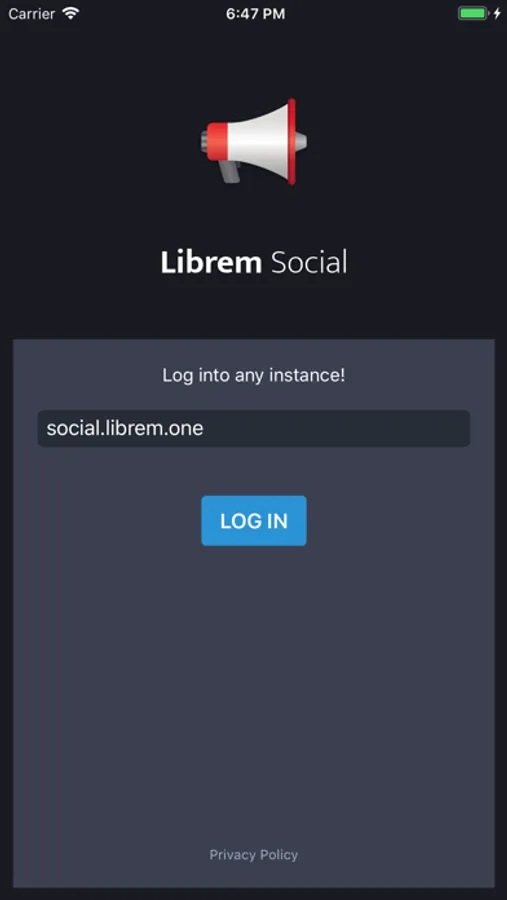Tap the megaphone's gray handle
Image resolution: width=507 pixels, height=900 pixels.
[229, 171]
